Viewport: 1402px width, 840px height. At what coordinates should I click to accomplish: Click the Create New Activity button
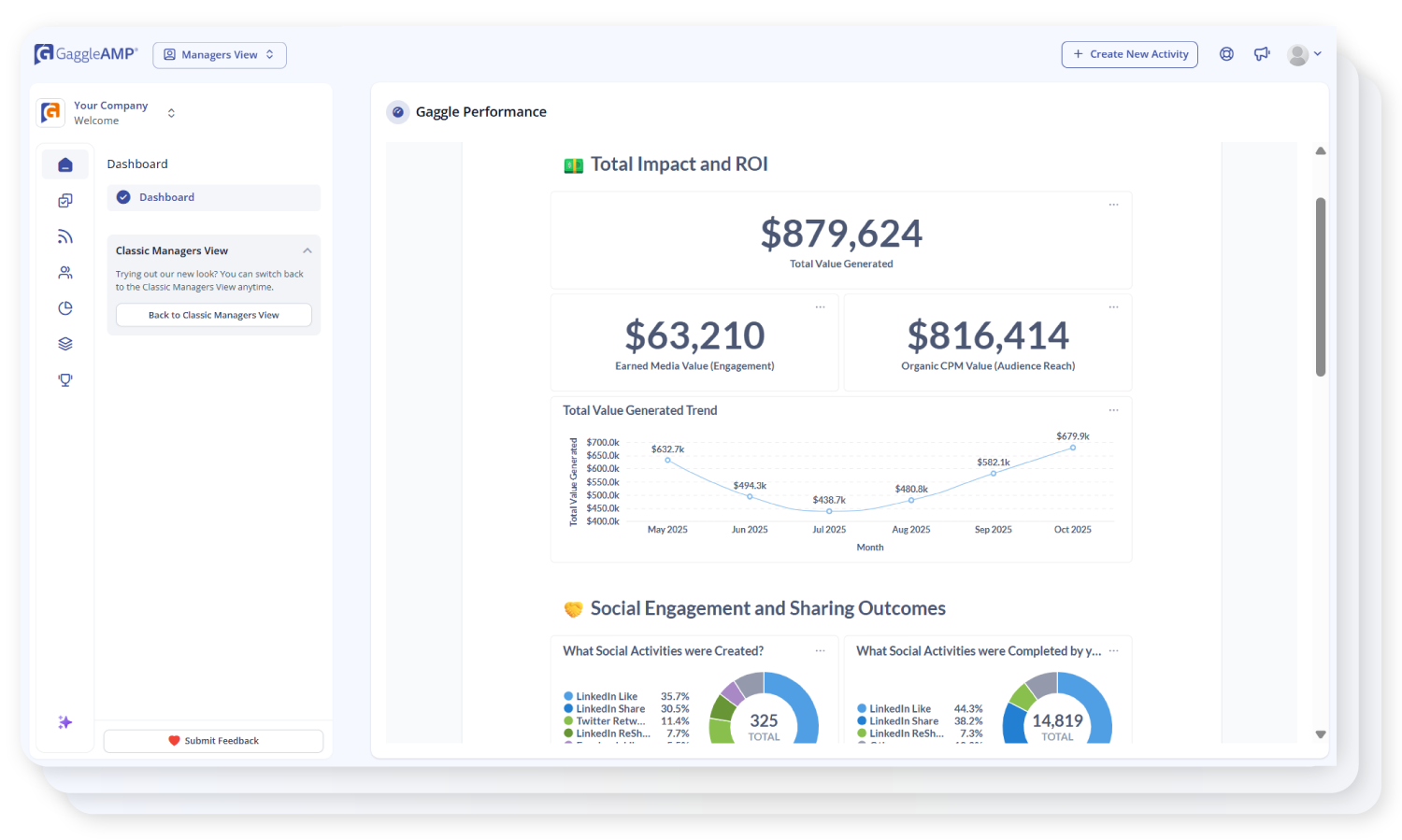pos(1129,54)
